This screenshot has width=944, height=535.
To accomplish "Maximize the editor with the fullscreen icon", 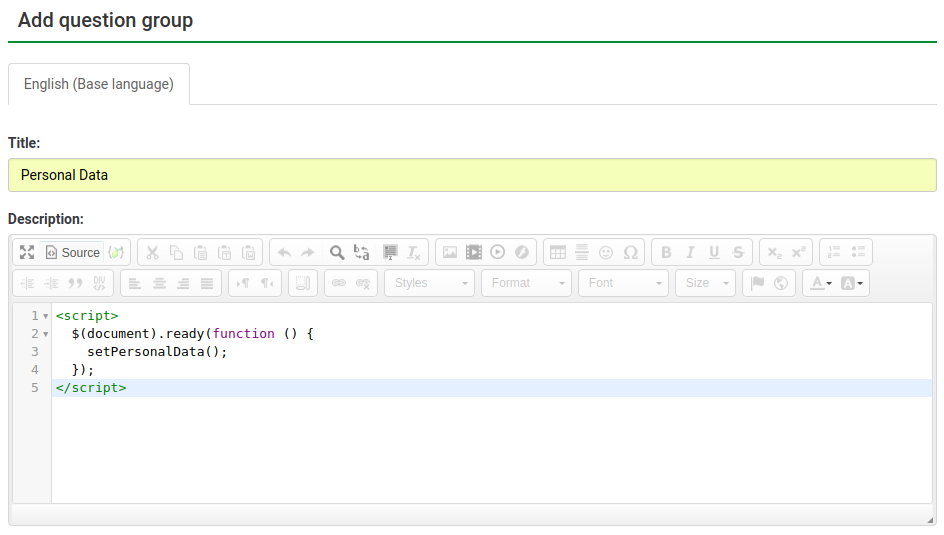I will click(x=26, y=252).
